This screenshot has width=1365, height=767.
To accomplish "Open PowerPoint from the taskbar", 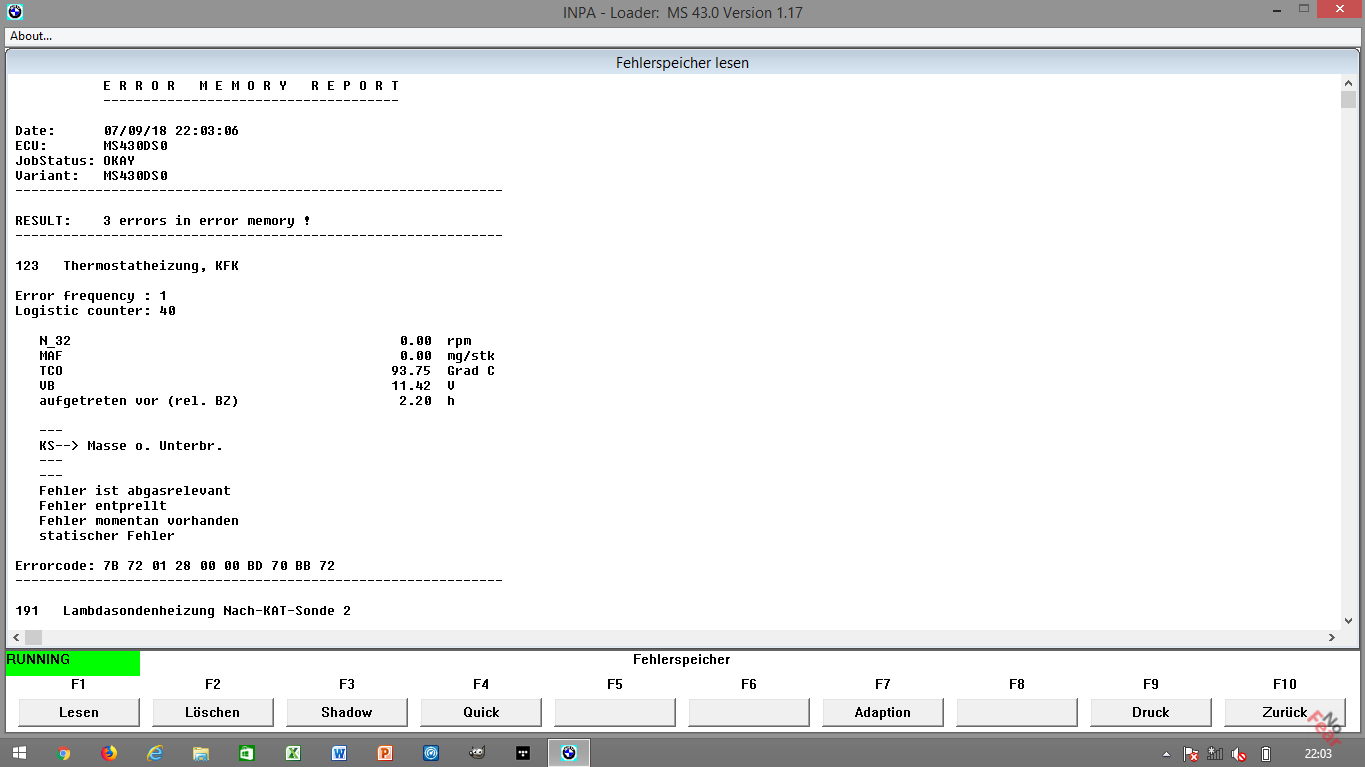I will click(385, 753).
